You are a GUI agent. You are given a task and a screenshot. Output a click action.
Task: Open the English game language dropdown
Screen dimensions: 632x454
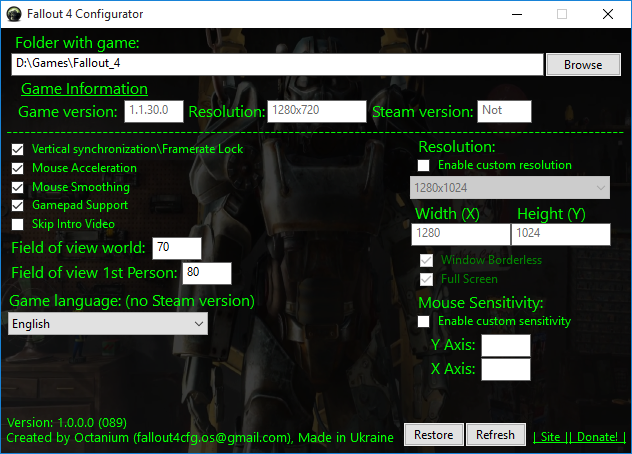(x=108, y=323)
